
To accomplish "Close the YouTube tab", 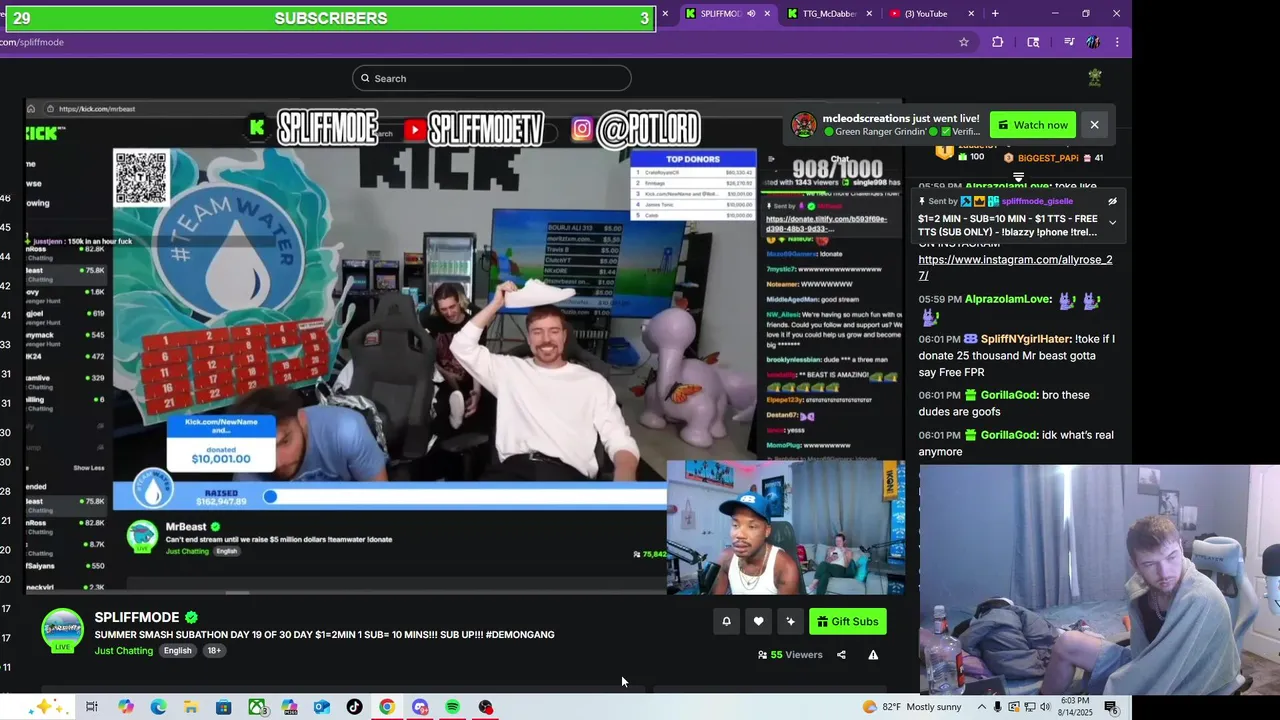I will click(971, 14).
